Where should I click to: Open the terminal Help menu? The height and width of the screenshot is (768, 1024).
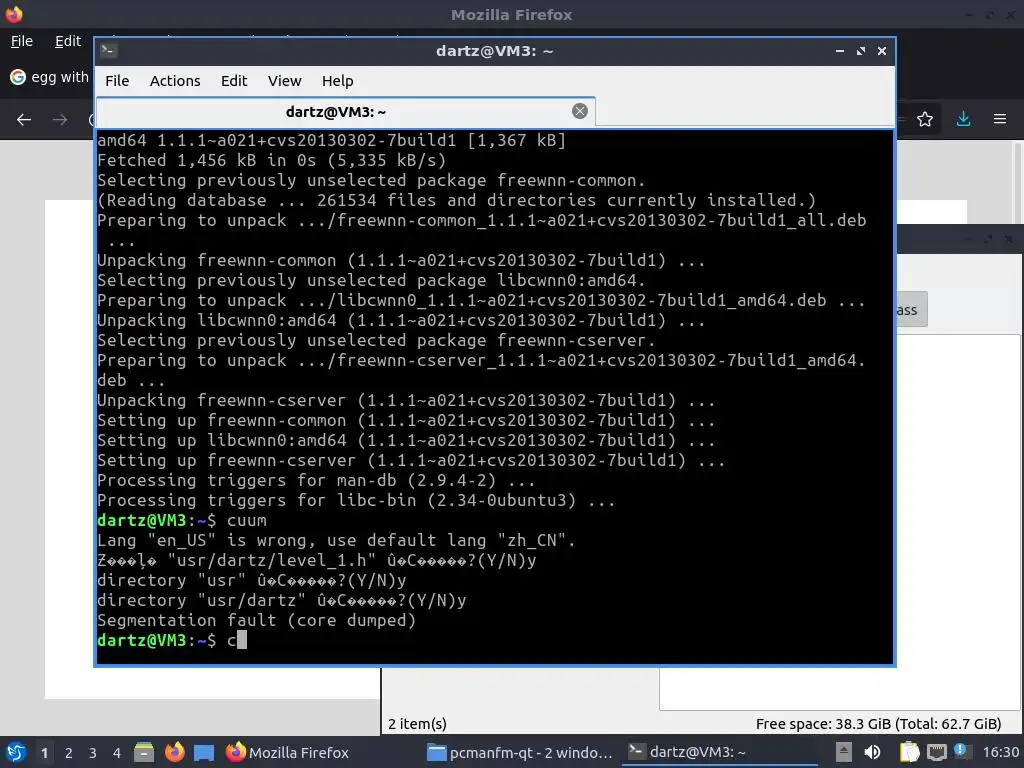[338, 81]
